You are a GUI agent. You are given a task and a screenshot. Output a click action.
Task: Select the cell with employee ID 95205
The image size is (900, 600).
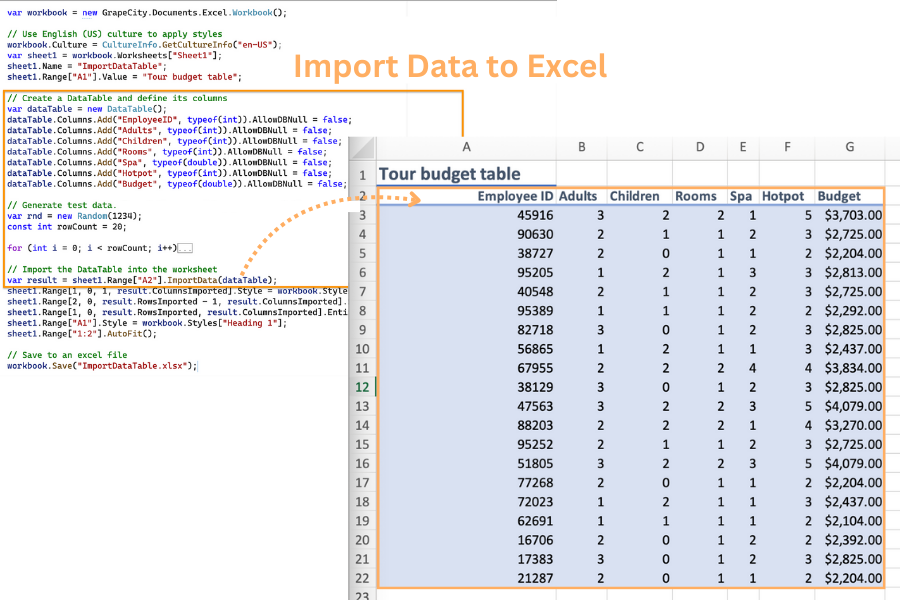coord(466,273)
